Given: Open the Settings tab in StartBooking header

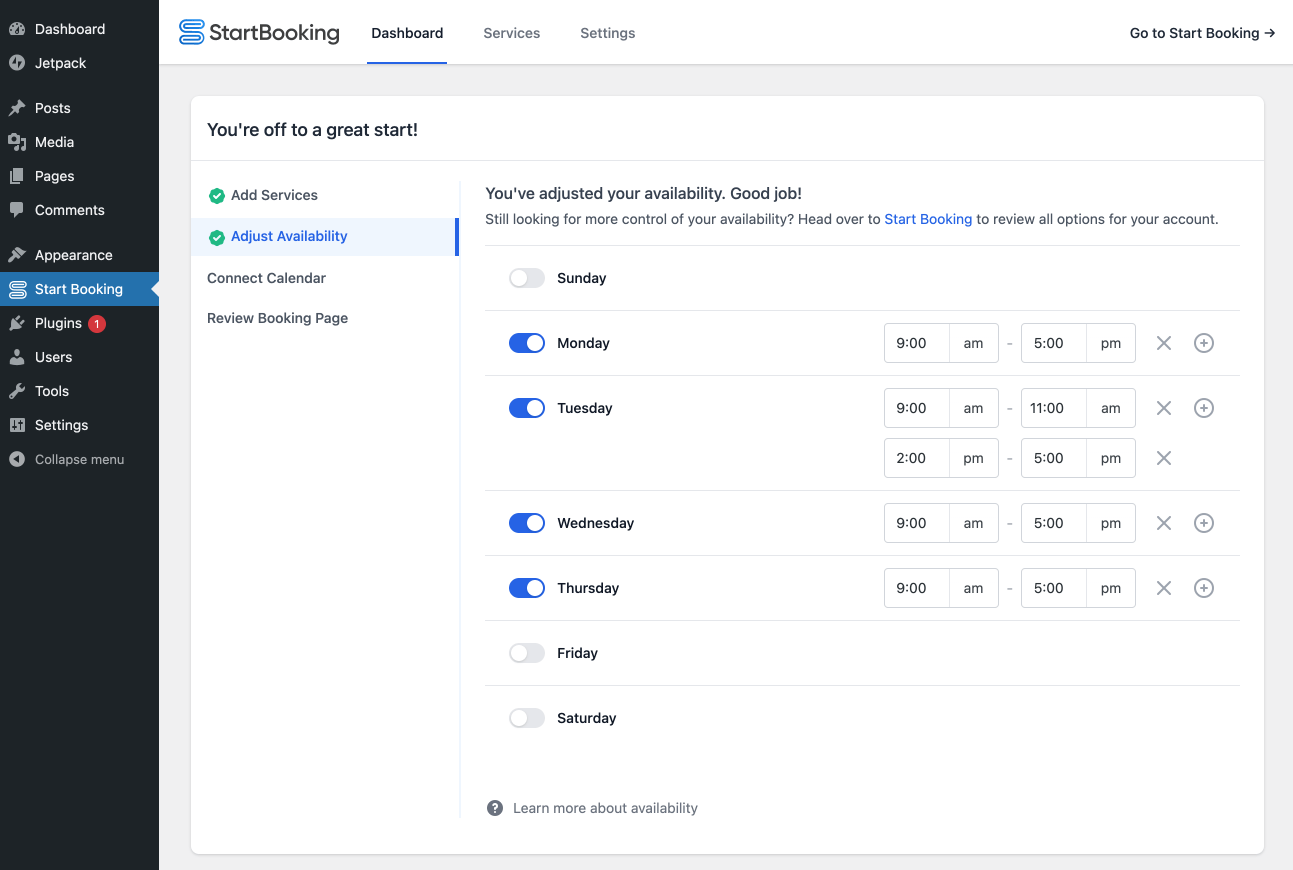Looking at the screenshot, I should click(x=608, y=33).
